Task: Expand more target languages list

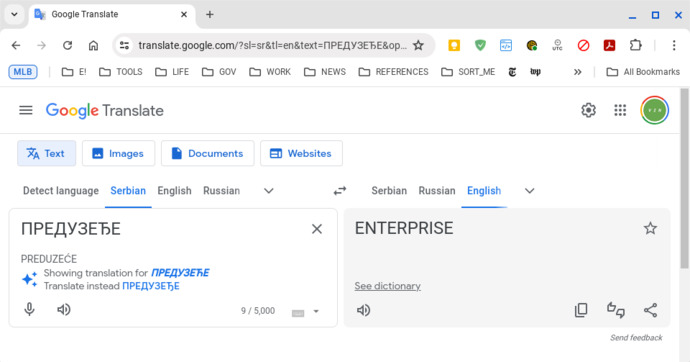Action: [x=529, y=191]
